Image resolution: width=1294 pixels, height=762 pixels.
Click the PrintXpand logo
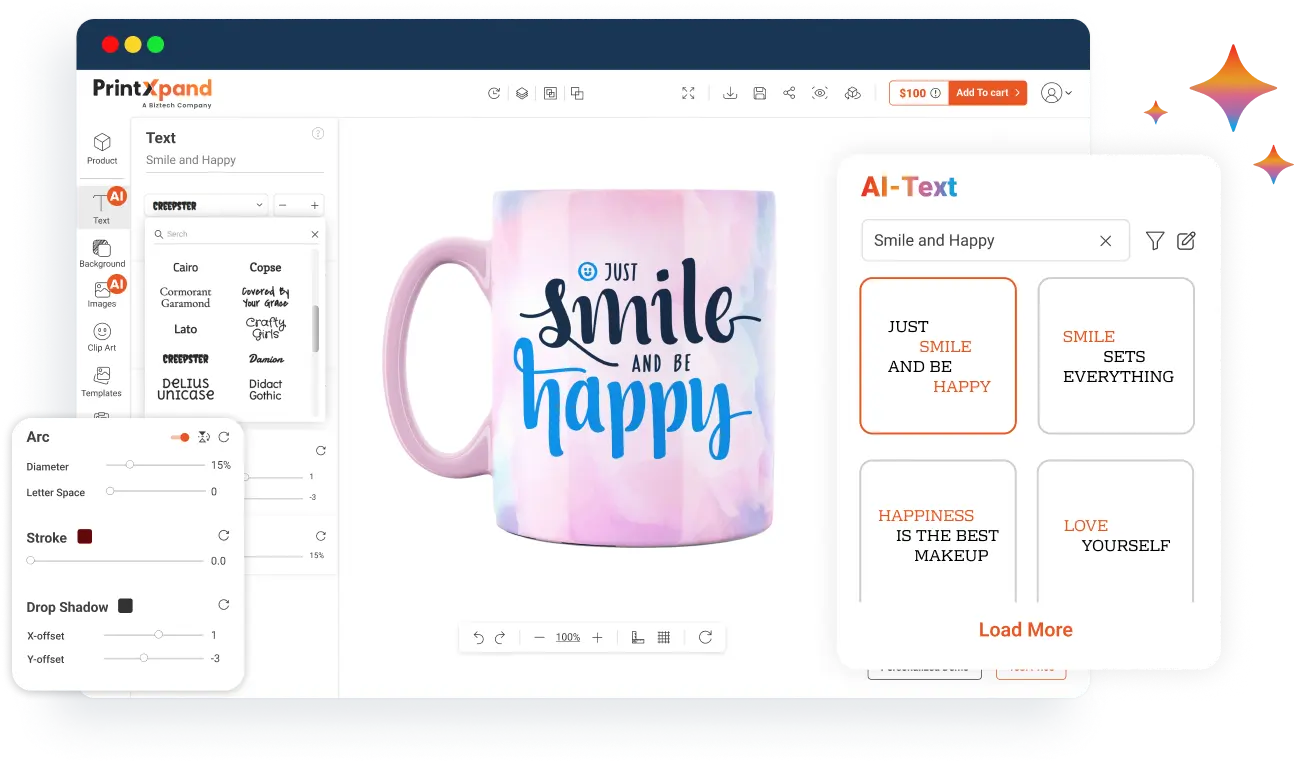152,92
